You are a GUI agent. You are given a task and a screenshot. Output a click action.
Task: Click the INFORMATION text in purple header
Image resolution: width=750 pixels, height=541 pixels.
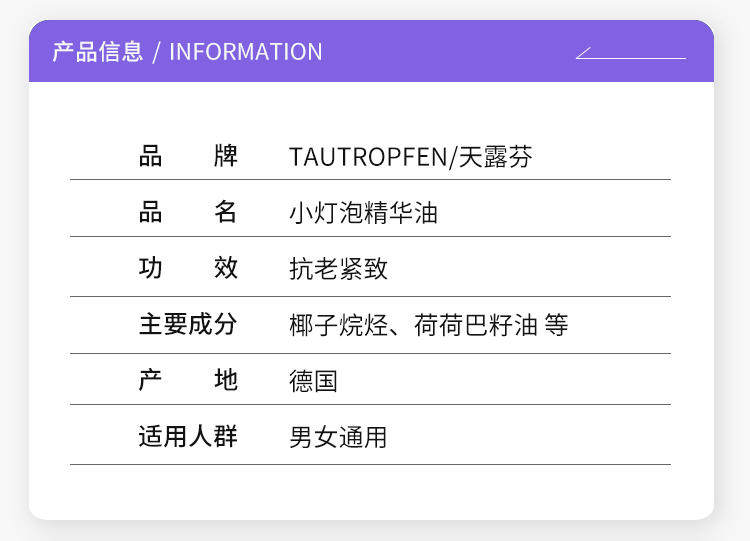tap(246, 52)
